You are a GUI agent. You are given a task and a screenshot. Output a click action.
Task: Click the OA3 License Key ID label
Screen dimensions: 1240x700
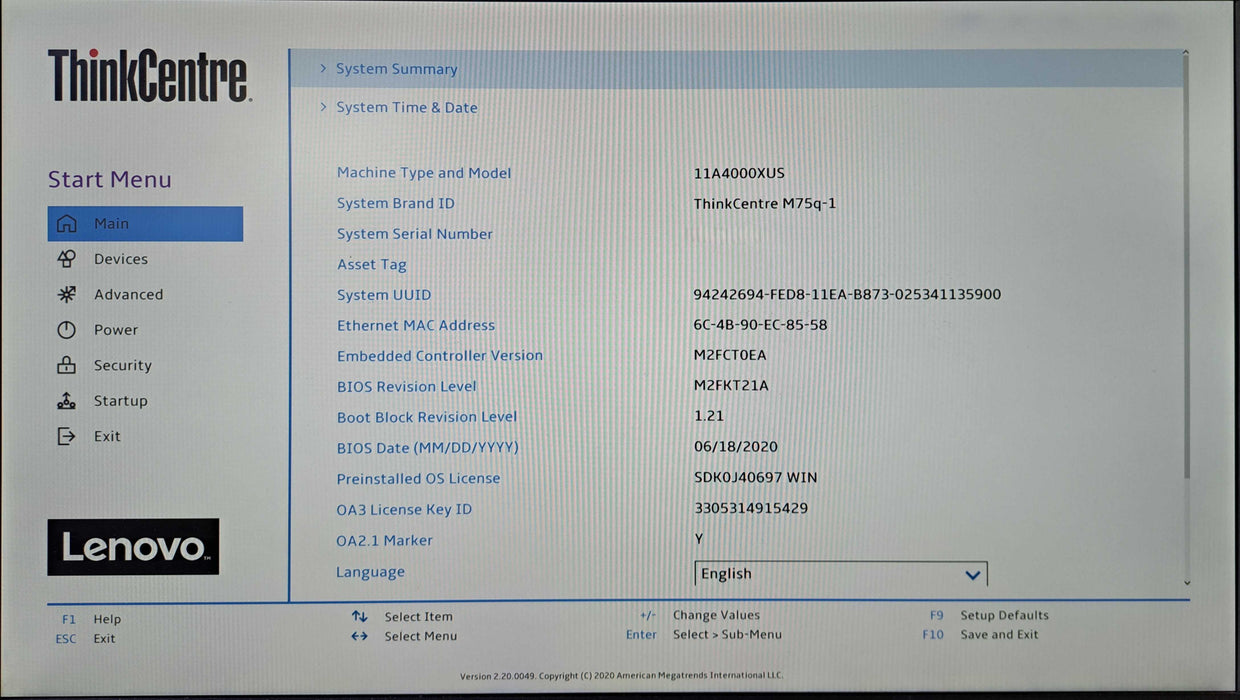click(x=404, y=509)
